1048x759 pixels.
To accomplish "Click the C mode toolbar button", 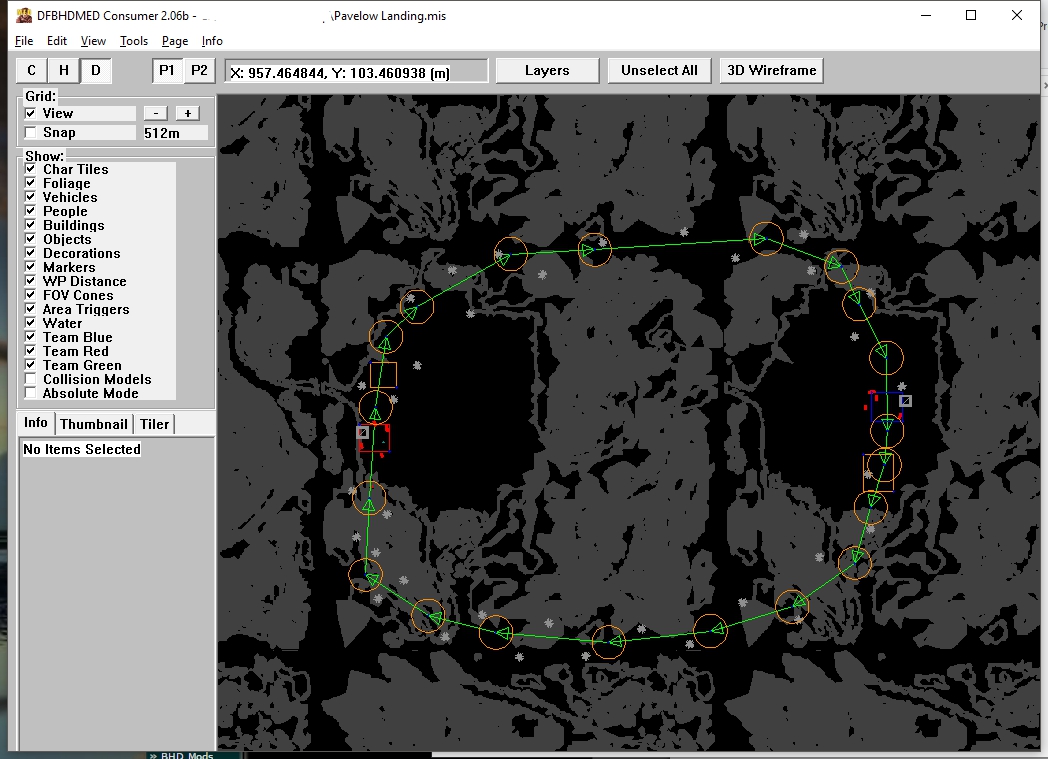I will tap(32, 70).
